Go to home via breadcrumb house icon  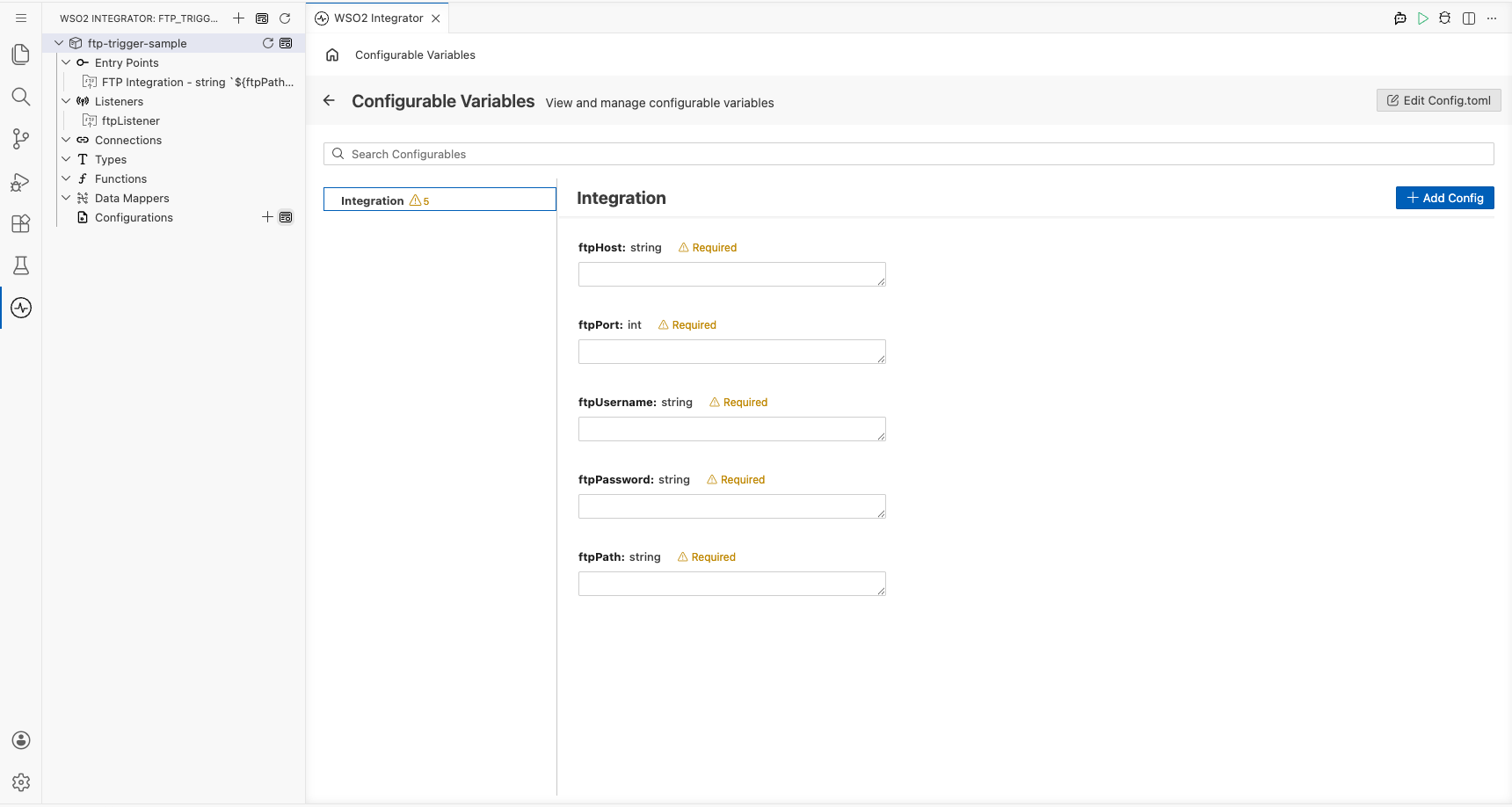(332, 55)
